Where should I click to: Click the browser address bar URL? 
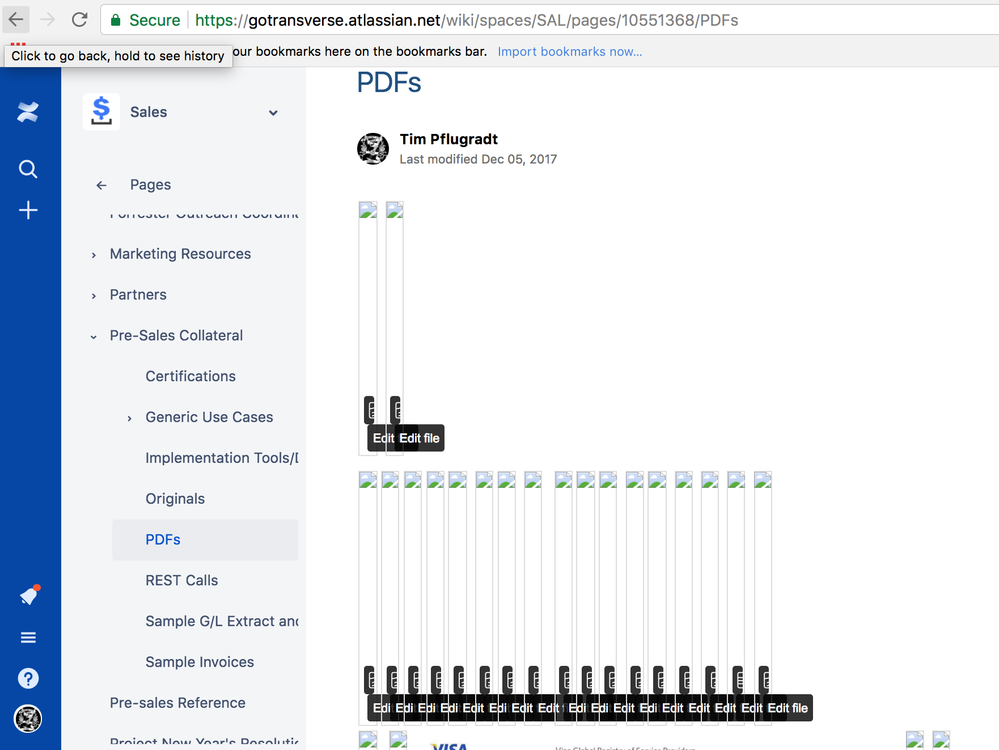(x=466, y=20)
